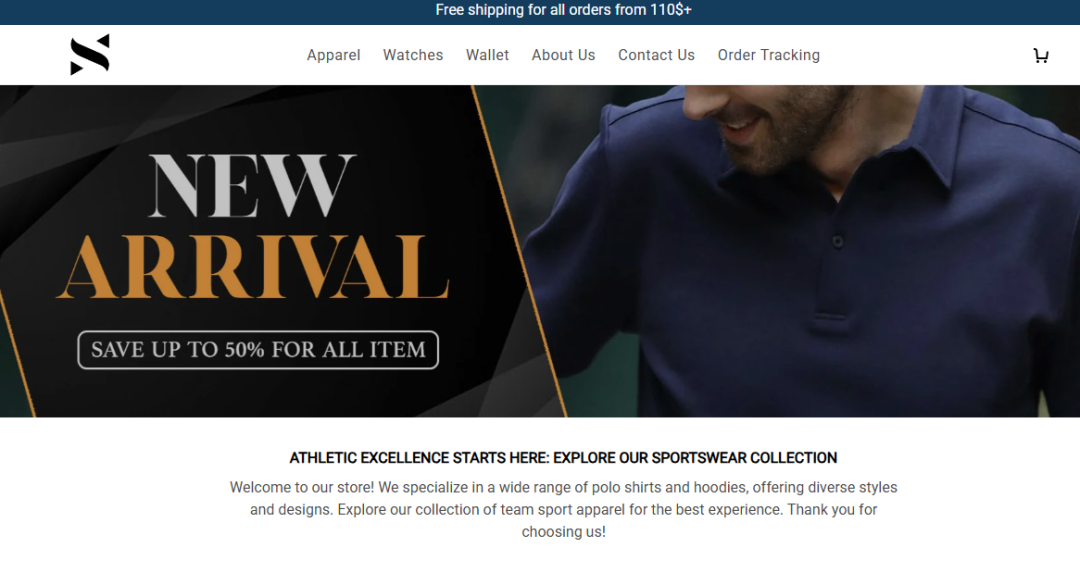The width and height of the screenshot is (1080, 585).
Task: Open the Contact Us page
Action: tap(656, 55)
